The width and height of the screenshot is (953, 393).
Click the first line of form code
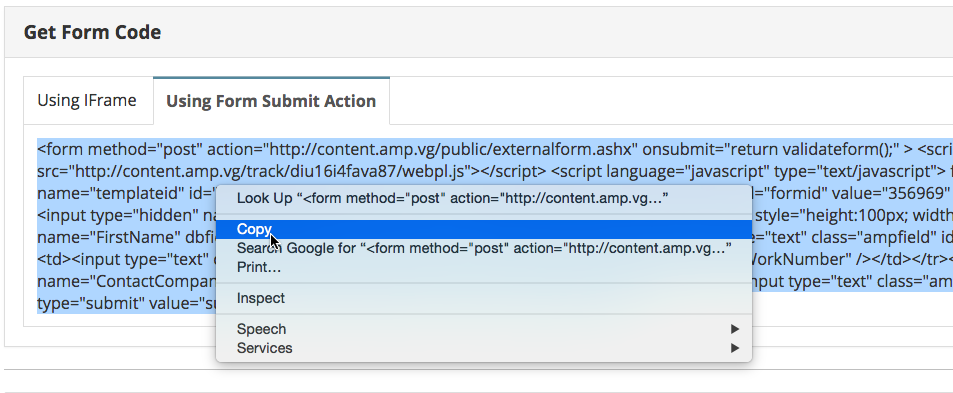click(495, 149)
